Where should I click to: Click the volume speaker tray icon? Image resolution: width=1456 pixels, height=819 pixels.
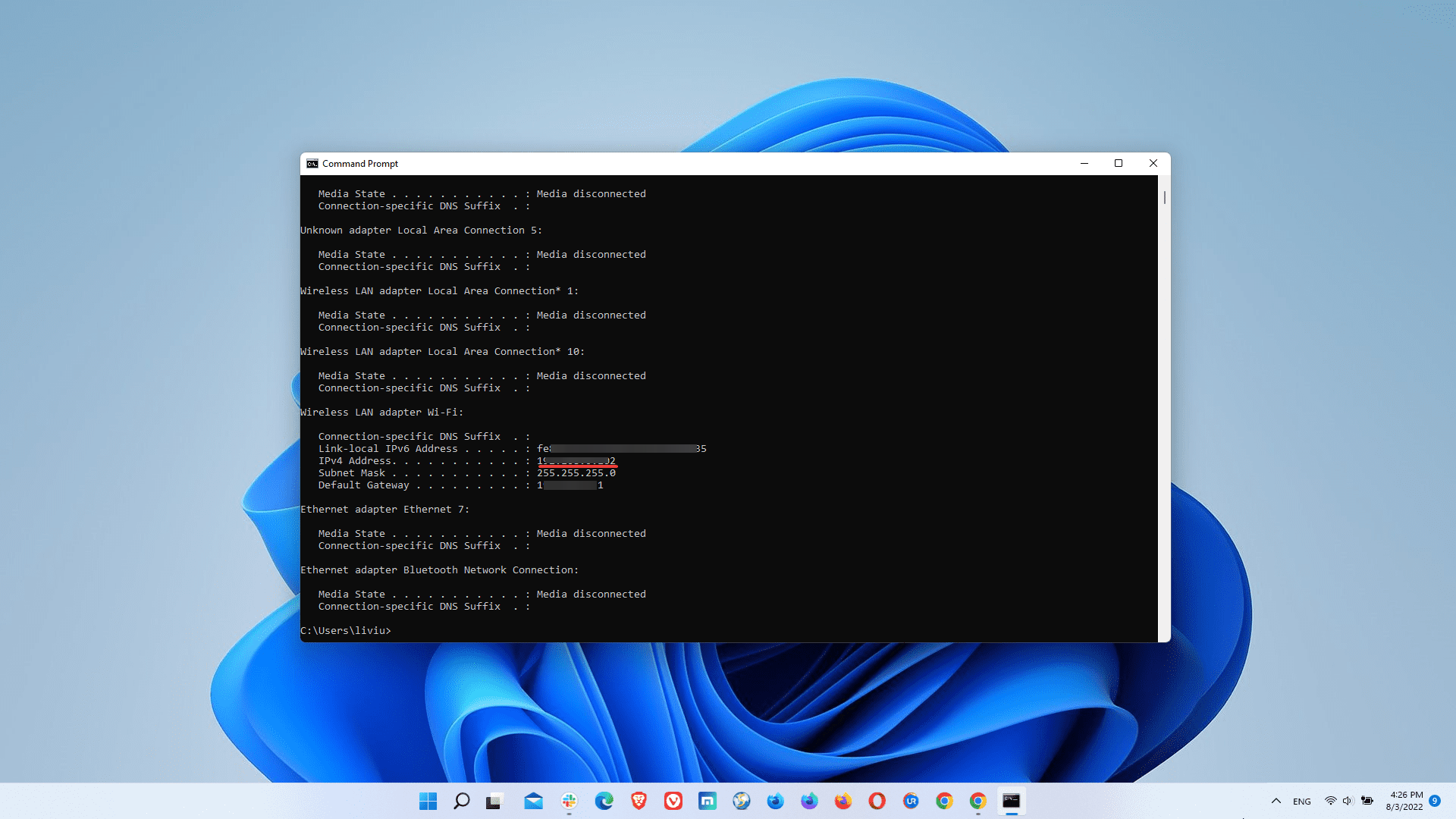pos(1348,801)
